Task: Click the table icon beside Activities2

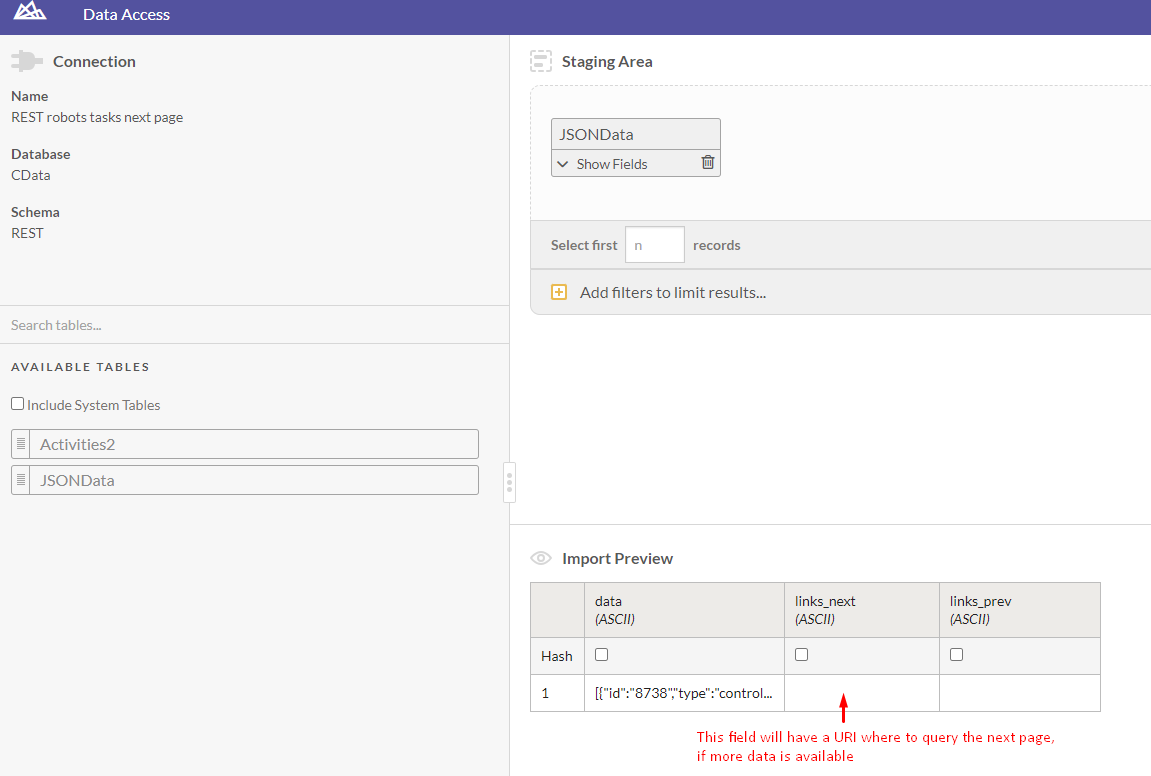Action: click(20, 444)
